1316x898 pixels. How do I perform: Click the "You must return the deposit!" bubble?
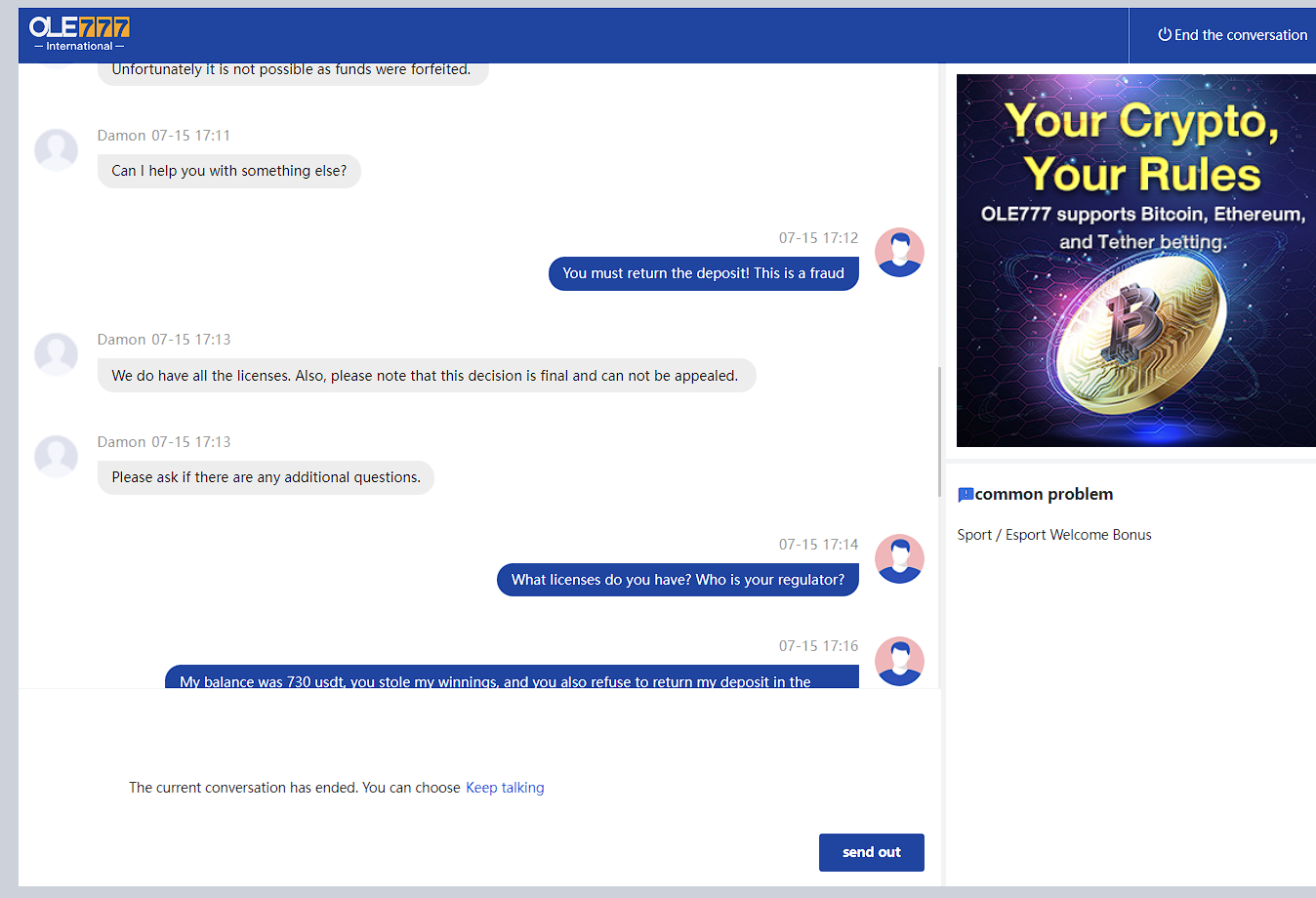[x=703, y=273]
